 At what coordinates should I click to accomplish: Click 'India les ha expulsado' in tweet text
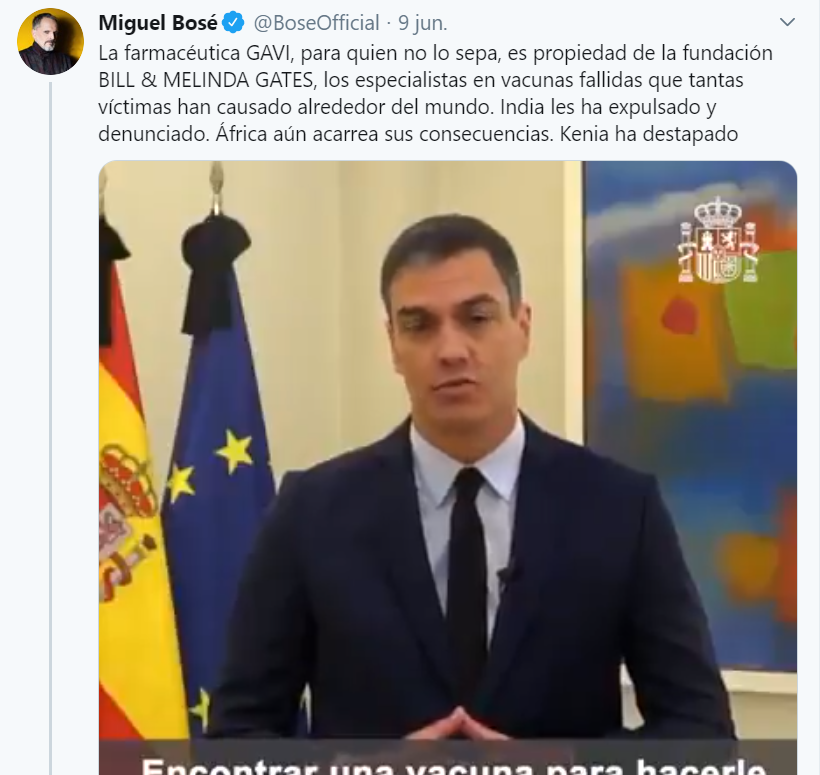click(601, 107)
